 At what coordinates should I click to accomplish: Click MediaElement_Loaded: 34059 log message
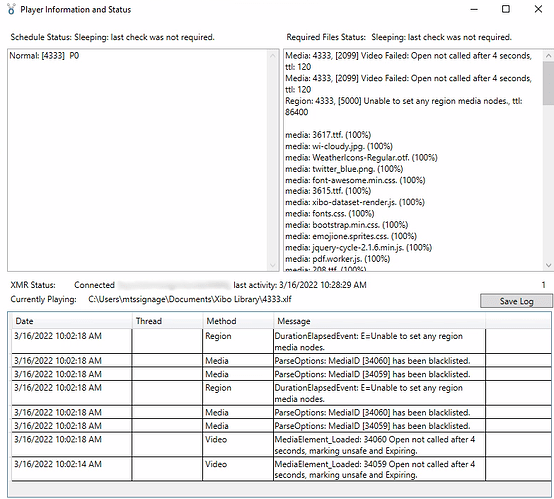tap(375, 469)
